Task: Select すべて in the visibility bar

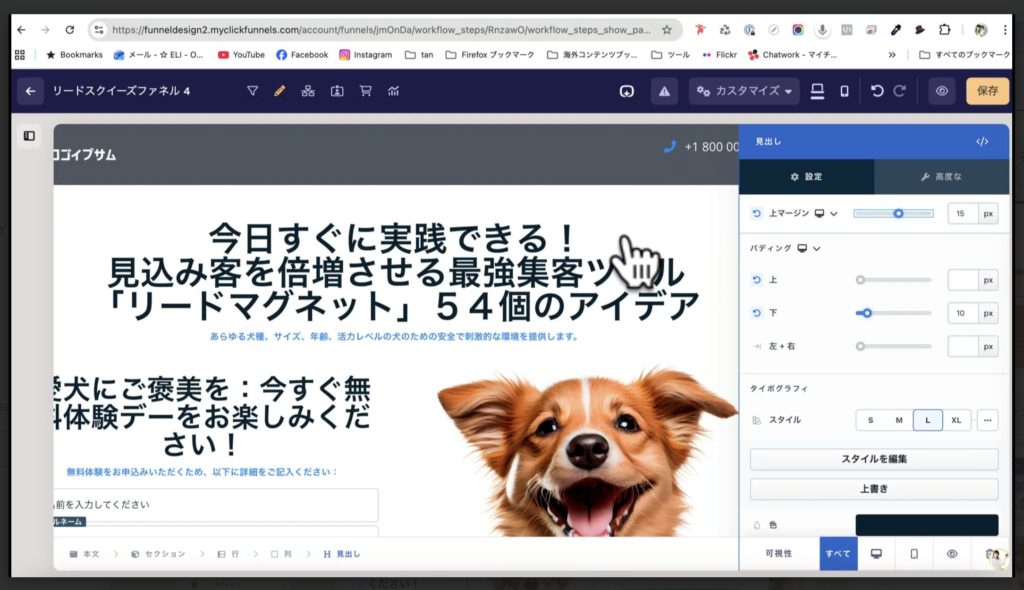Action: (x=838, y=553)
